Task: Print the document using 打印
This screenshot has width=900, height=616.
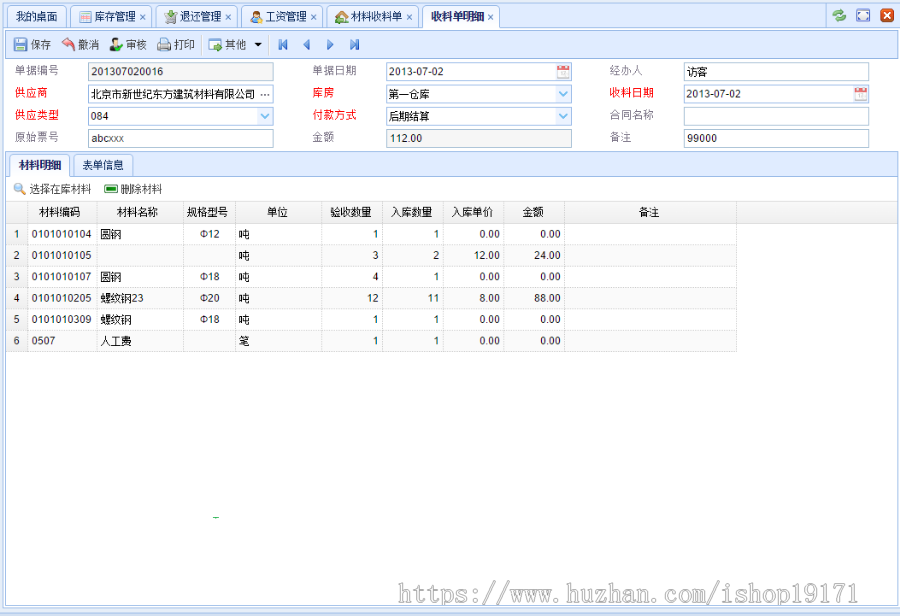Action: click(x=176, y=45)
